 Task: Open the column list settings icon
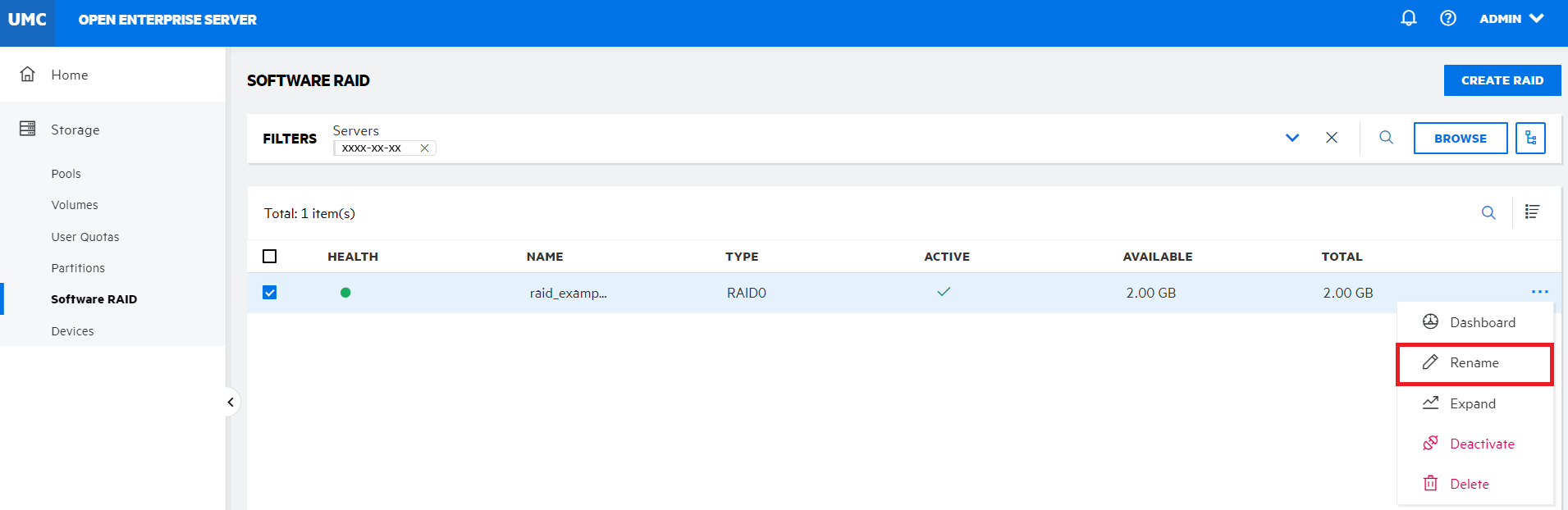(x=1531, y=212)
